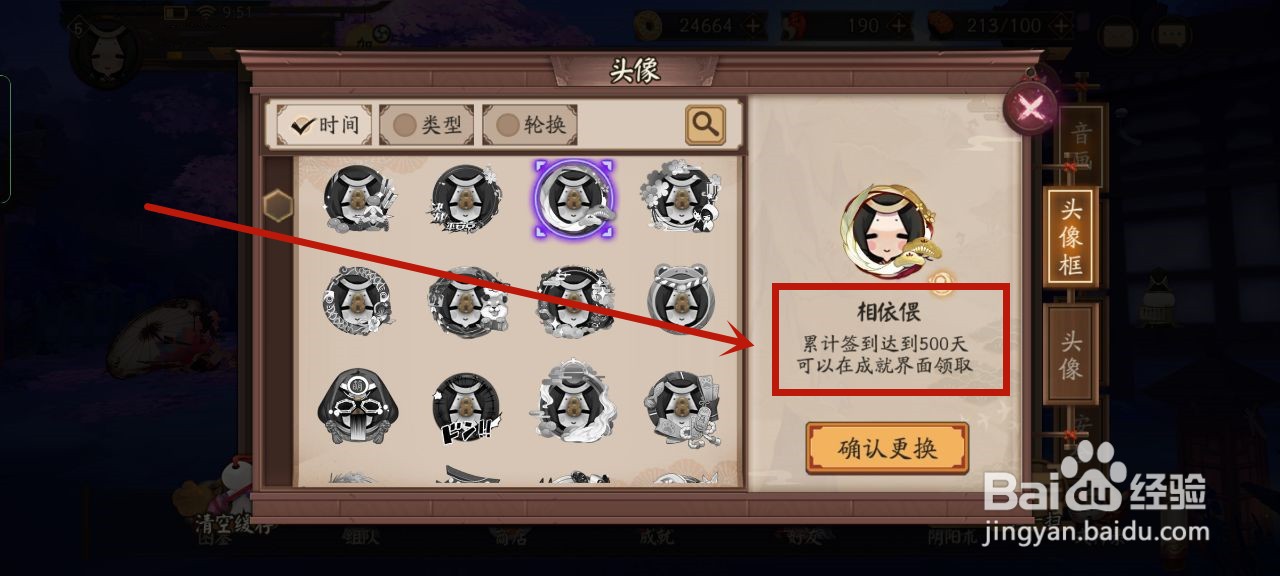Switch to the 头像 side tab
1280x576 pixels.
(x=1071, y=354)
